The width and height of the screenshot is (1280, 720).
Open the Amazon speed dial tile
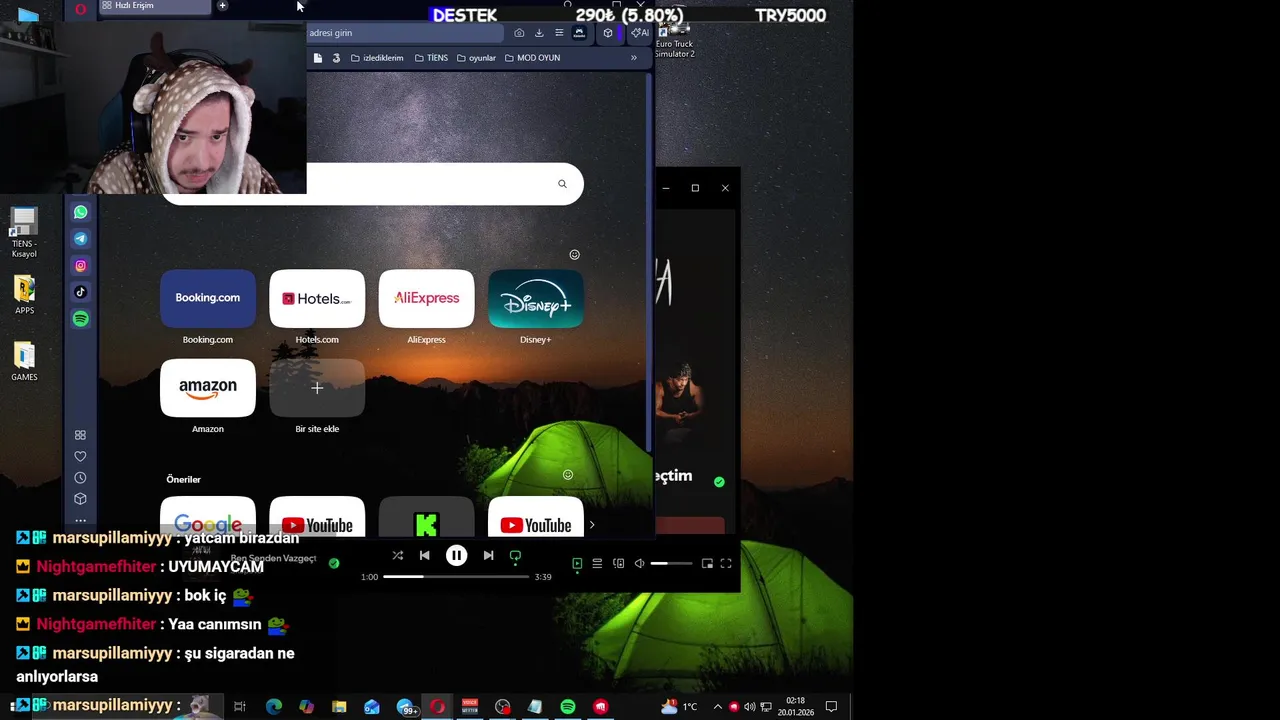pos(208,388)
